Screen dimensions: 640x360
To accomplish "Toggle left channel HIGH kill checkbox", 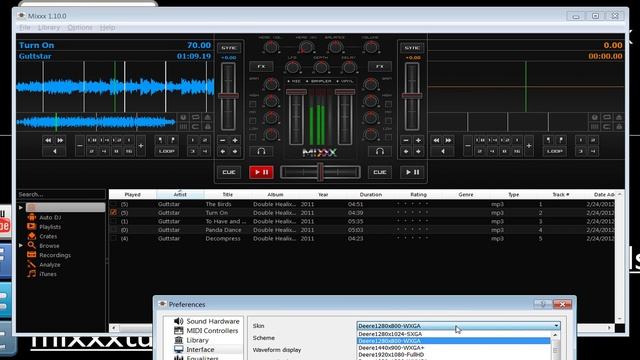I will [x=253, y=104].
